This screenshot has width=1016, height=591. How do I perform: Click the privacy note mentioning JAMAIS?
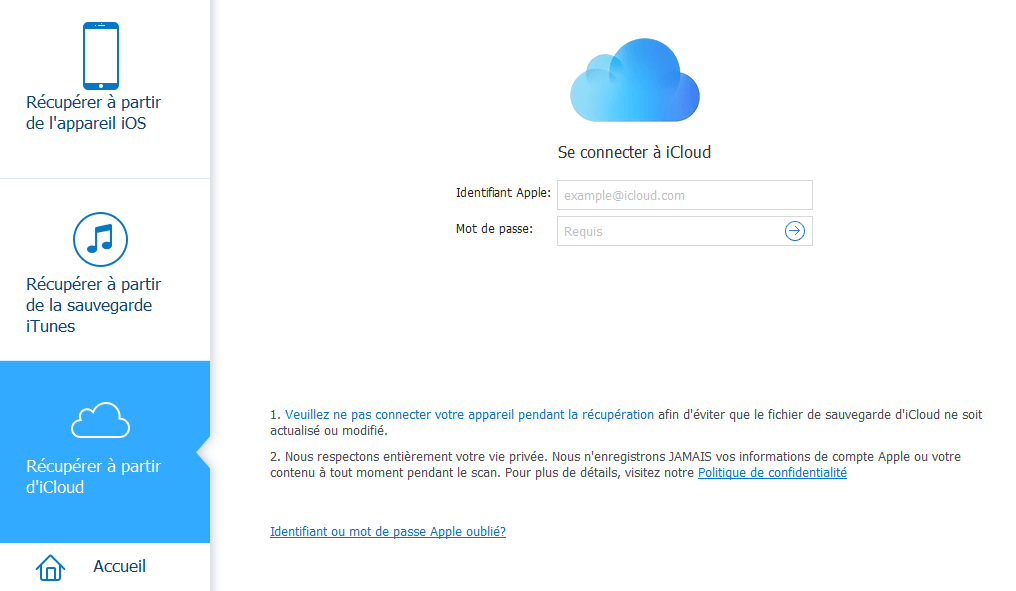pos(615,457)
